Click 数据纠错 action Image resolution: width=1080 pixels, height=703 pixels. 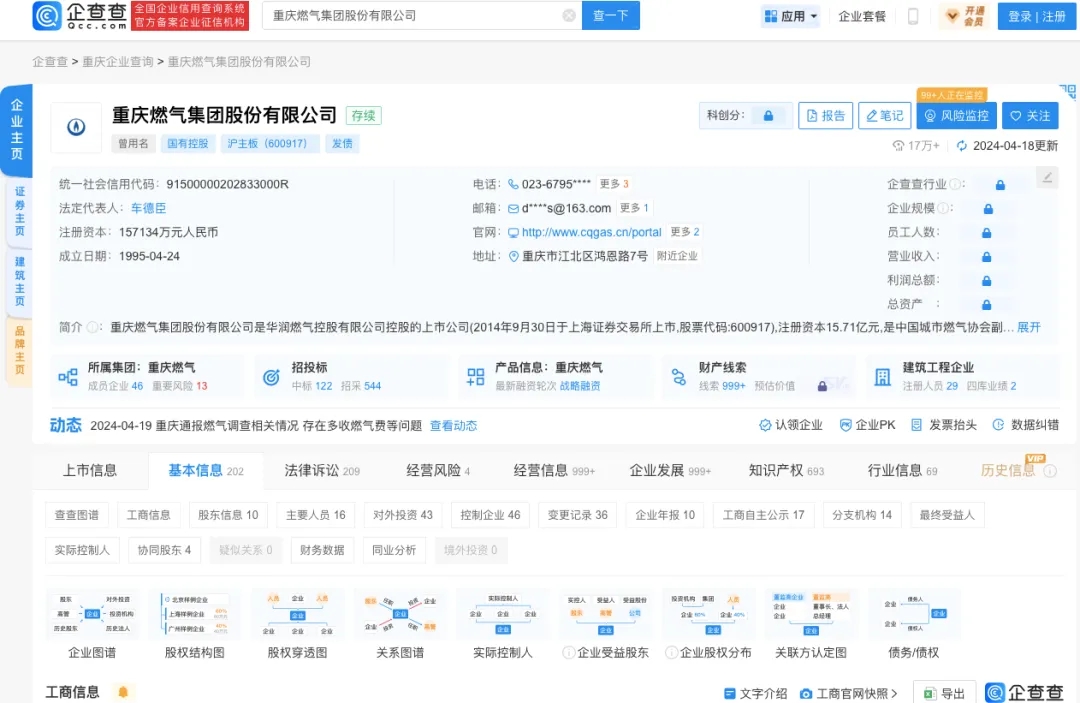(1026, 426)
